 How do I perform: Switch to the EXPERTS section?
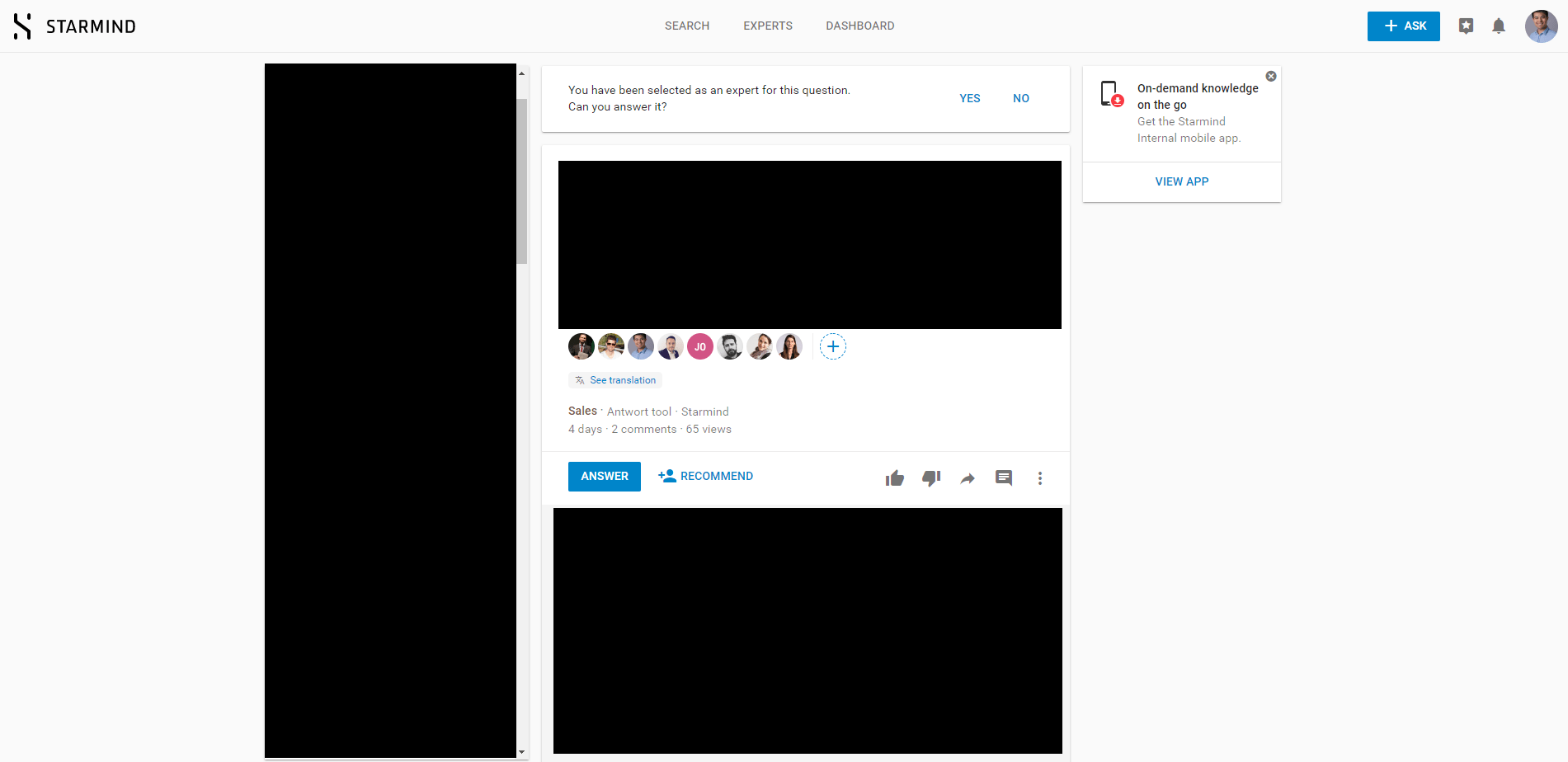click(x=767, y=26)
